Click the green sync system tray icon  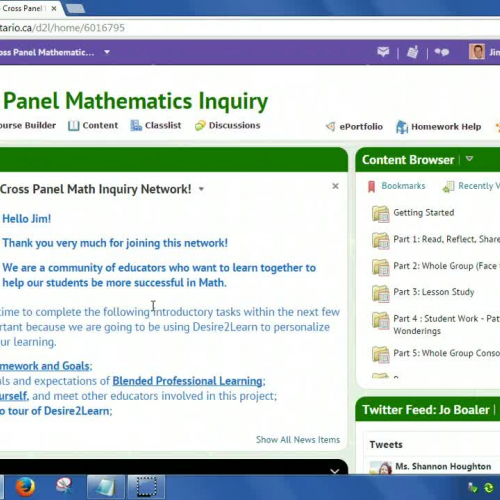tap(489, 488)
